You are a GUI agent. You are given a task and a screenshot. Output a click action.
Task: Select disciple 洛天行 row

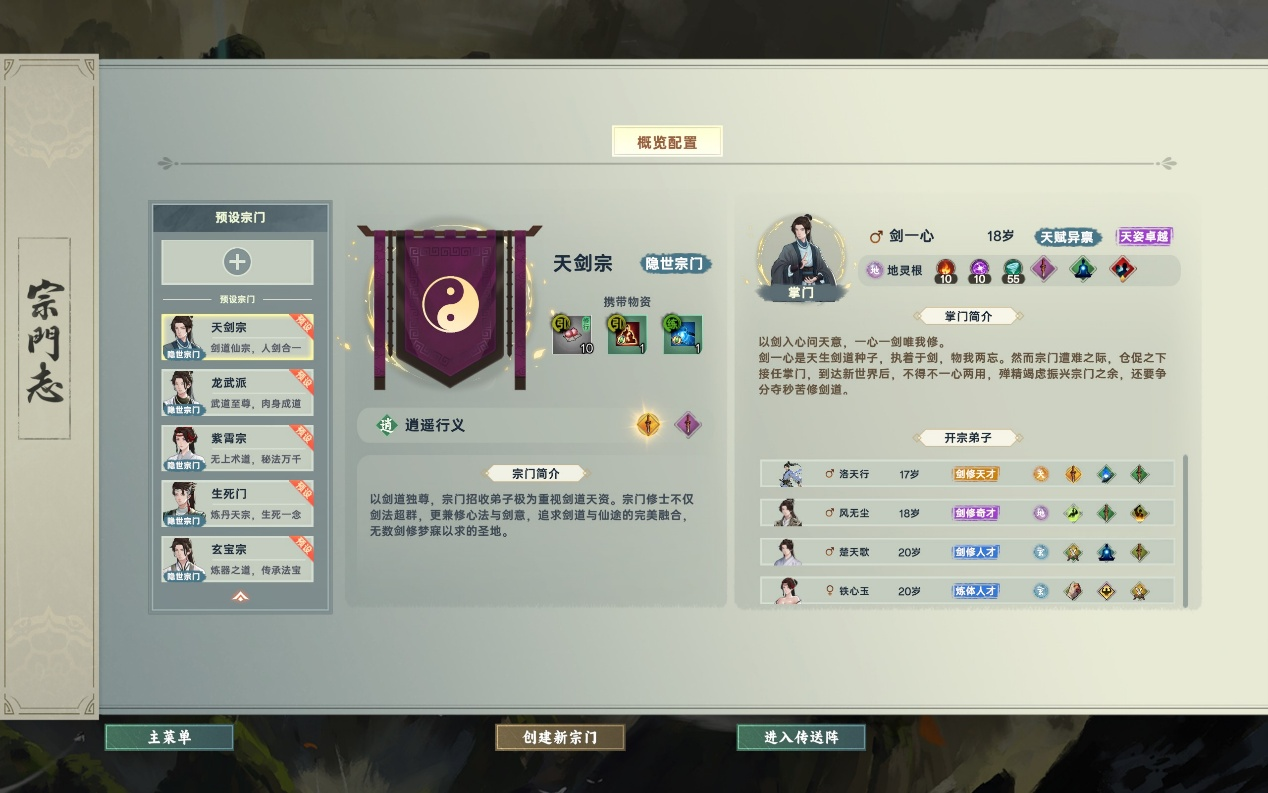click(967, 474)
